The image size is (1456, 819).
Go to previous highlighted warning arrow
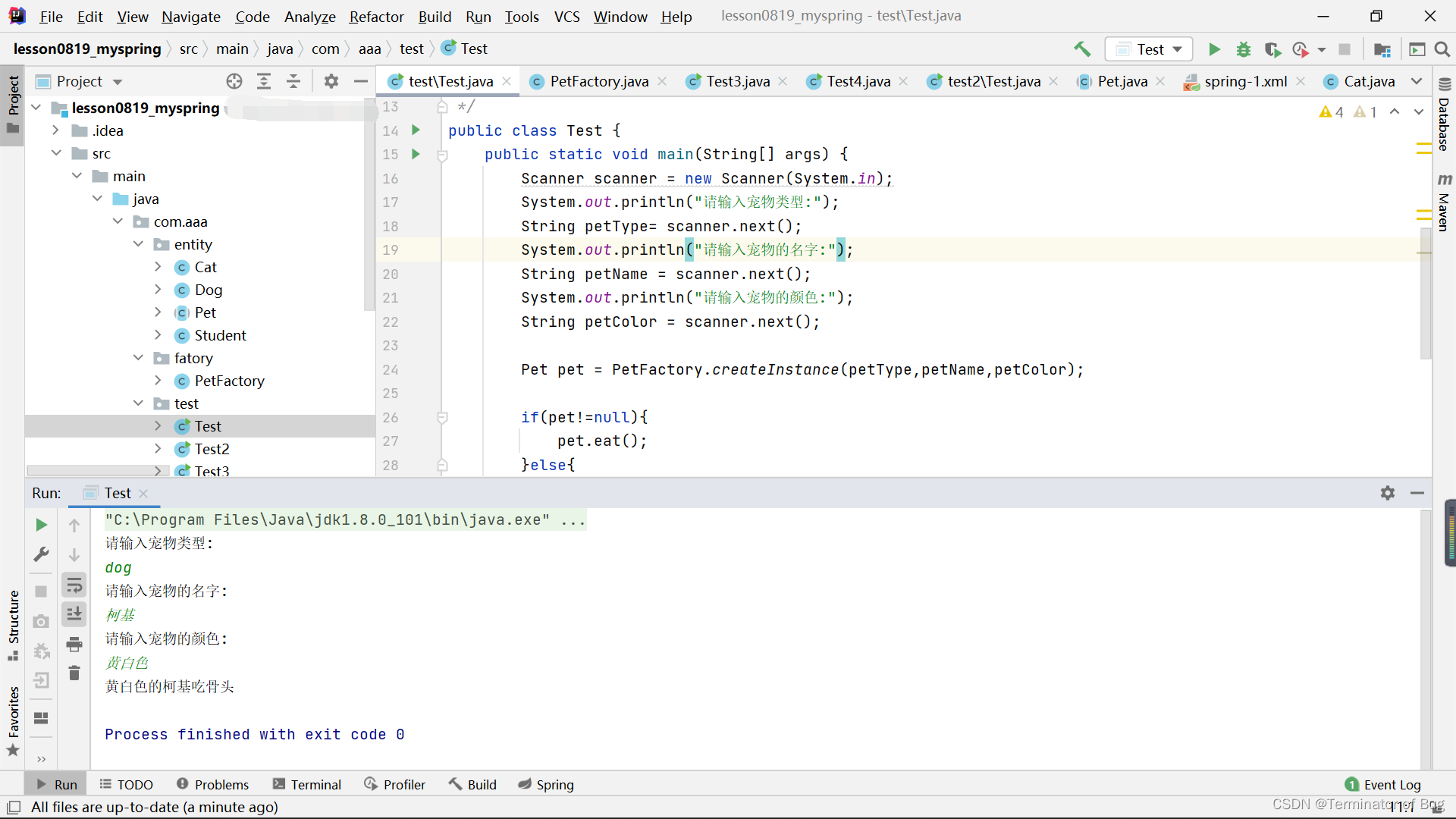pyautogui.click(x=1395, y=112)
